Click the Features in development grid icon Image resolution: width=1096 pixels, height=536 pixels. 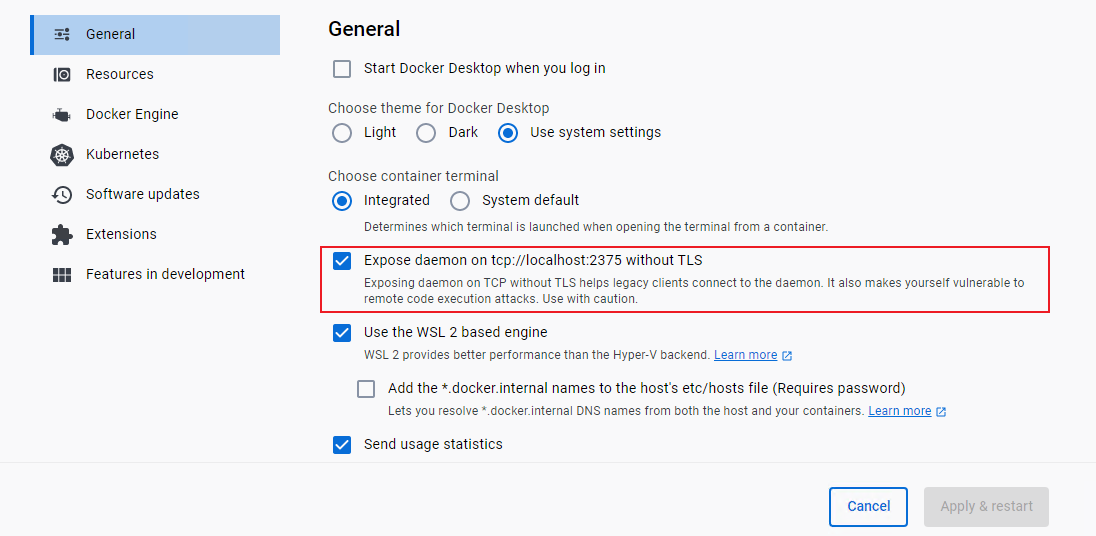[62, 275]
